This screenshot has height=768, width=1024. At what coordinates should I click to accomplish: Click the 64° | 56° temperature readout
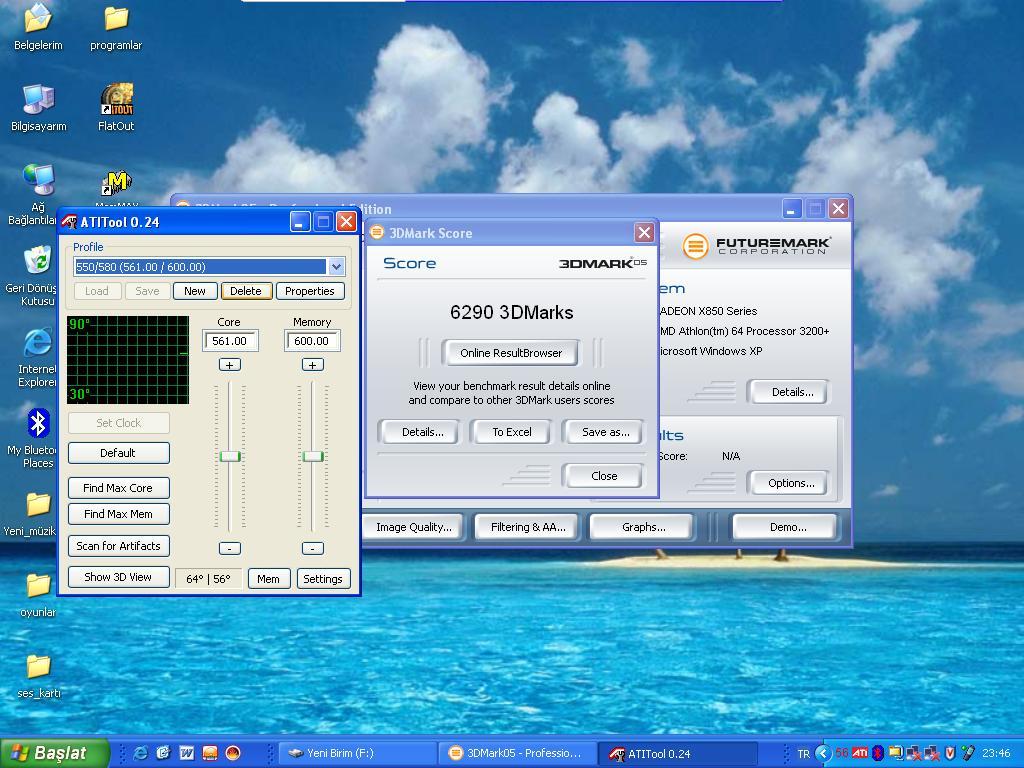pos(208,579)
